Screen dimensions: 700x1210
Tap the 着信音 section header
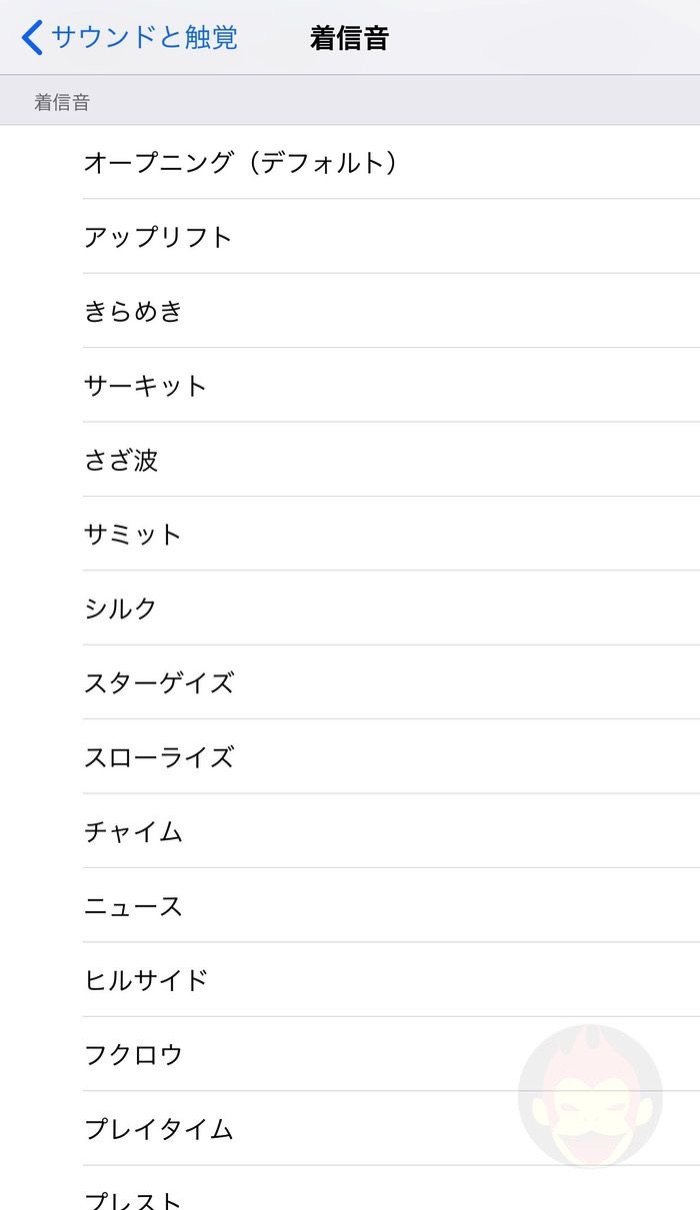click(62, 102)
